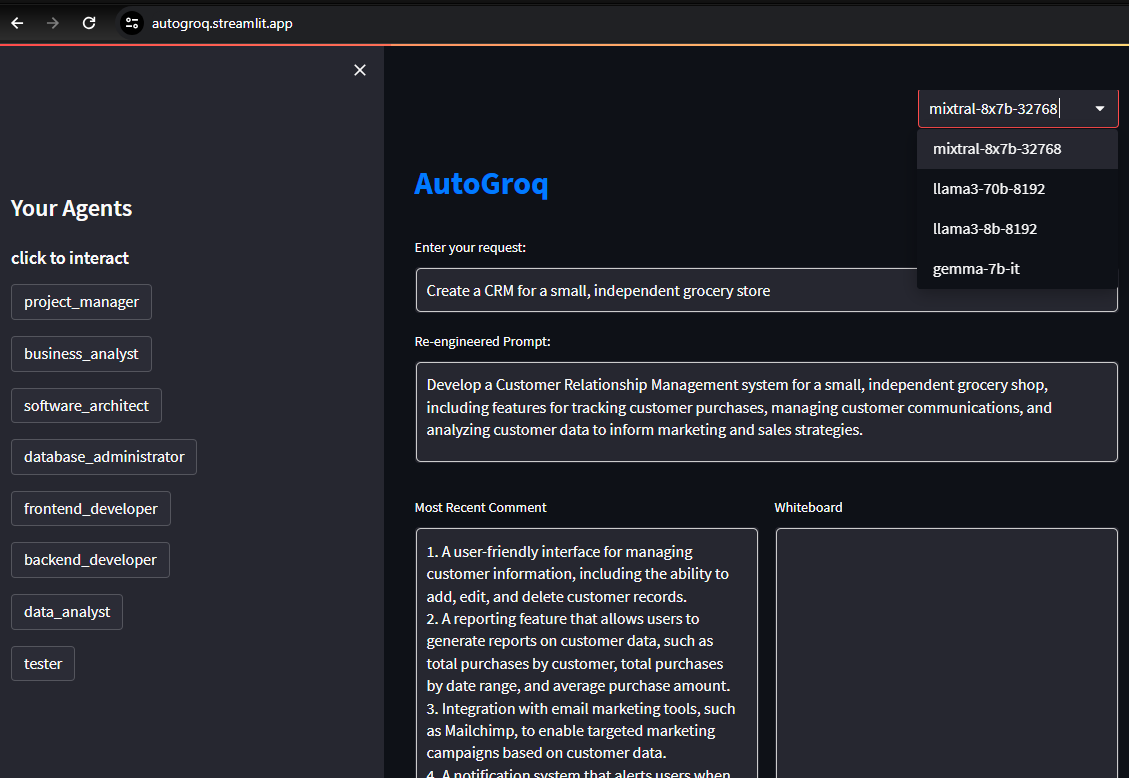Click the browser reload icon
Image resolution: width=1129 pixels, height=778 pixels.
click(89, 23)
